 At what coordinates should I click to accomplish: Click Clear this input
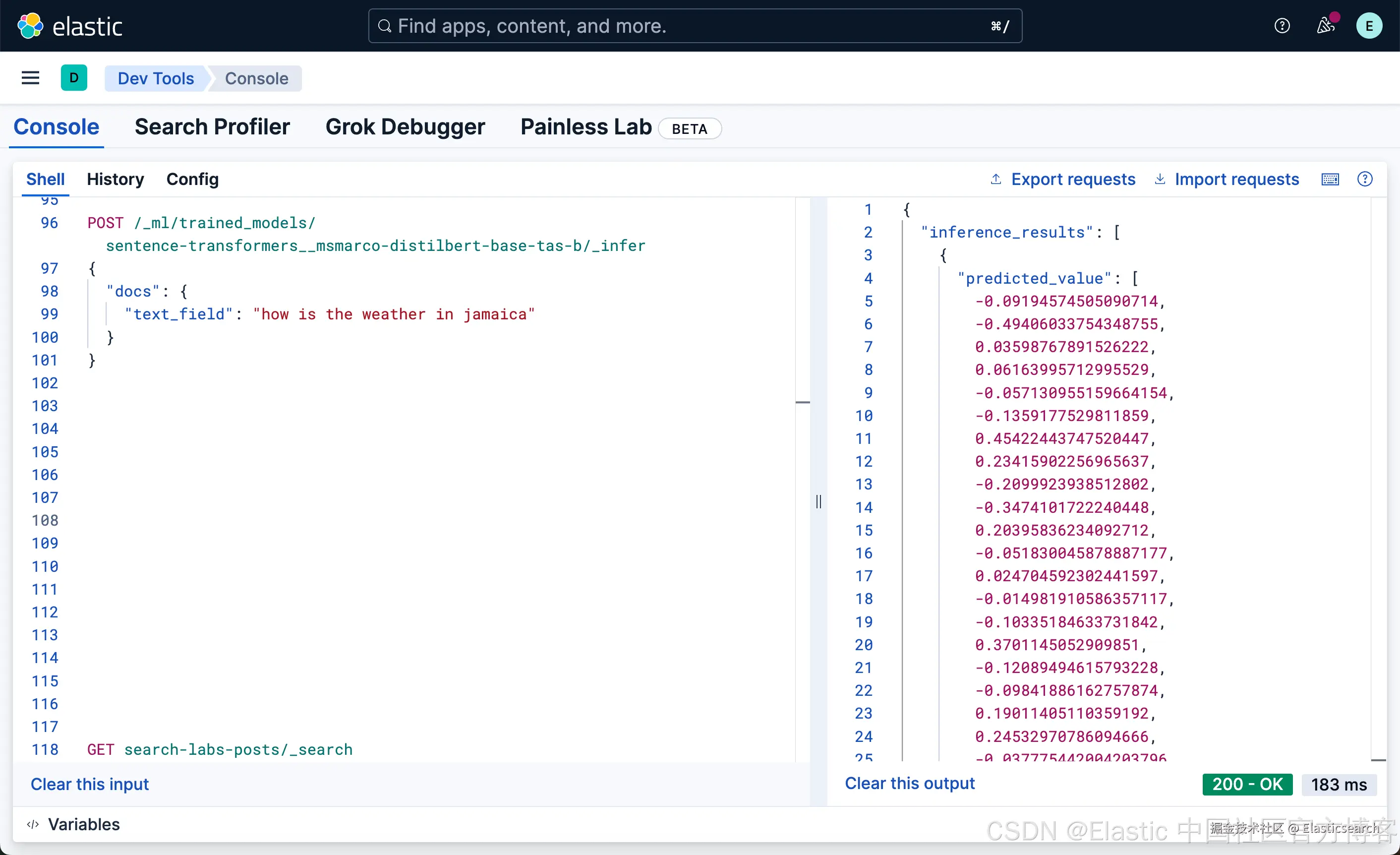(90, 784)
